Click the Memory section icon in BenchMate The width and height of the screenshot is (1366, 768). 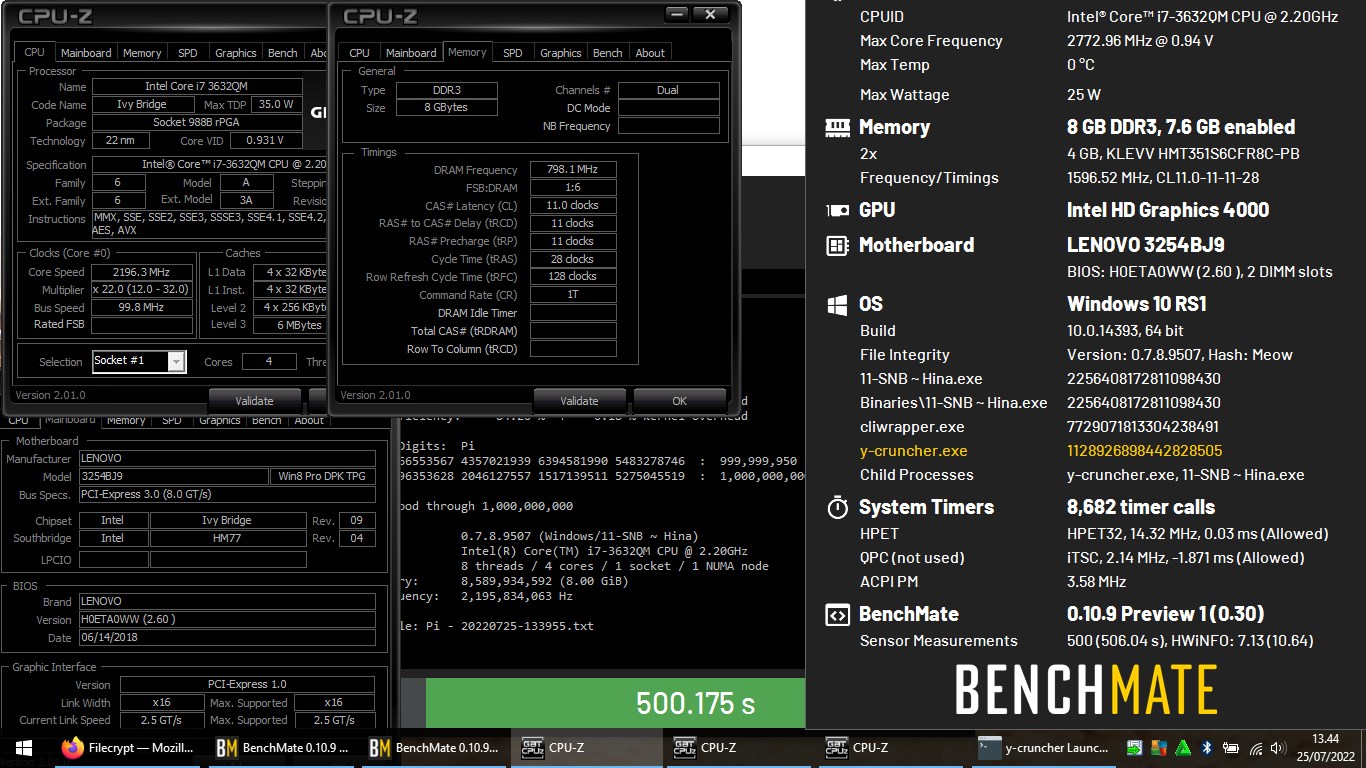(x=837, y=127)
